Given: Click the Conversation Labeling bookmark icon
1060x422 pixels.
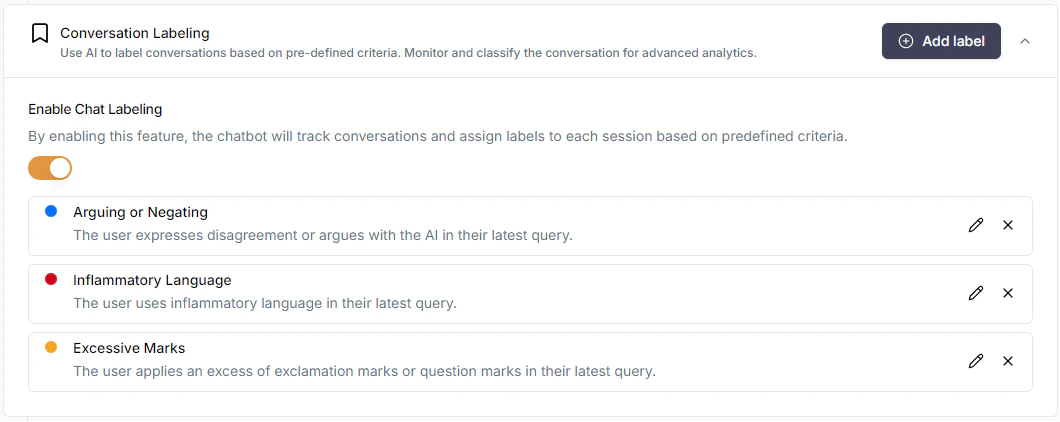Looking at the screenshot, I should pyautogui.click(x=40, y=34).
